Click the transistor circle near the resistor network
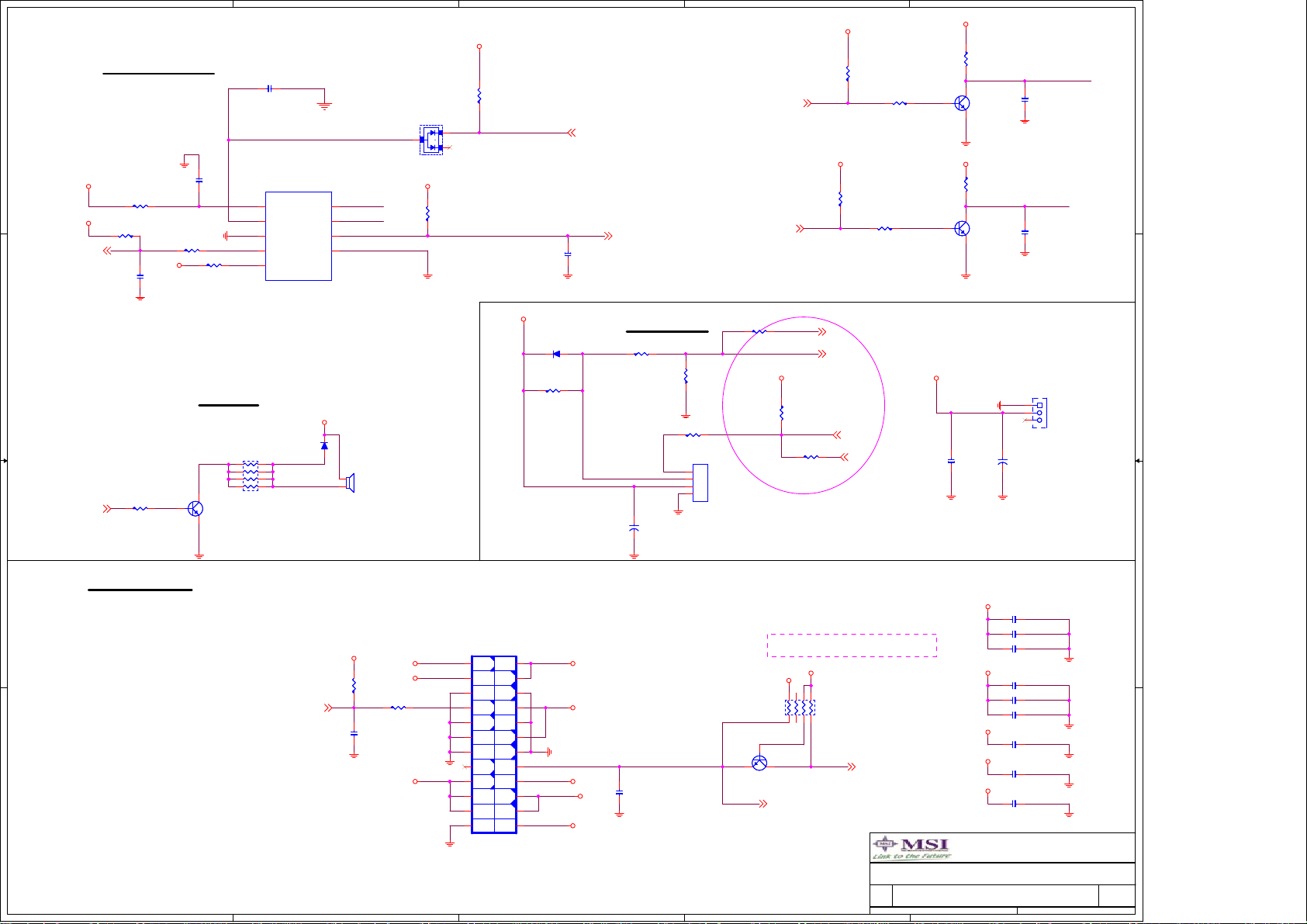 759,763
